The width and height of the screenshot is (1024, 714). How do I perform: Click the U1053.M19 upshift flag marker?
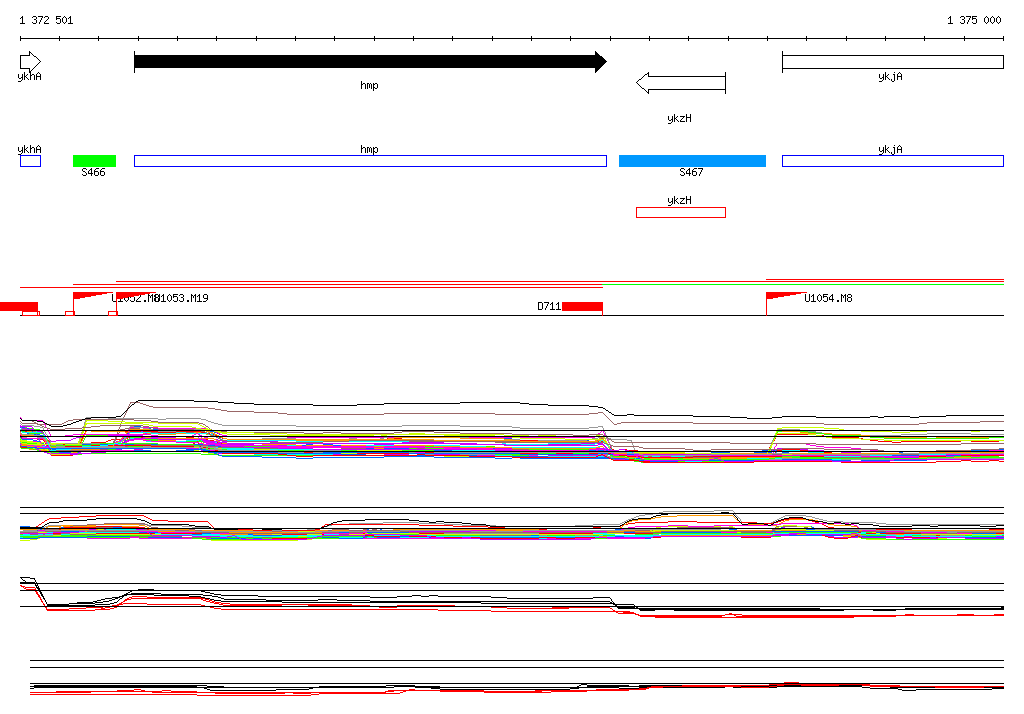[x=134, y=297]
